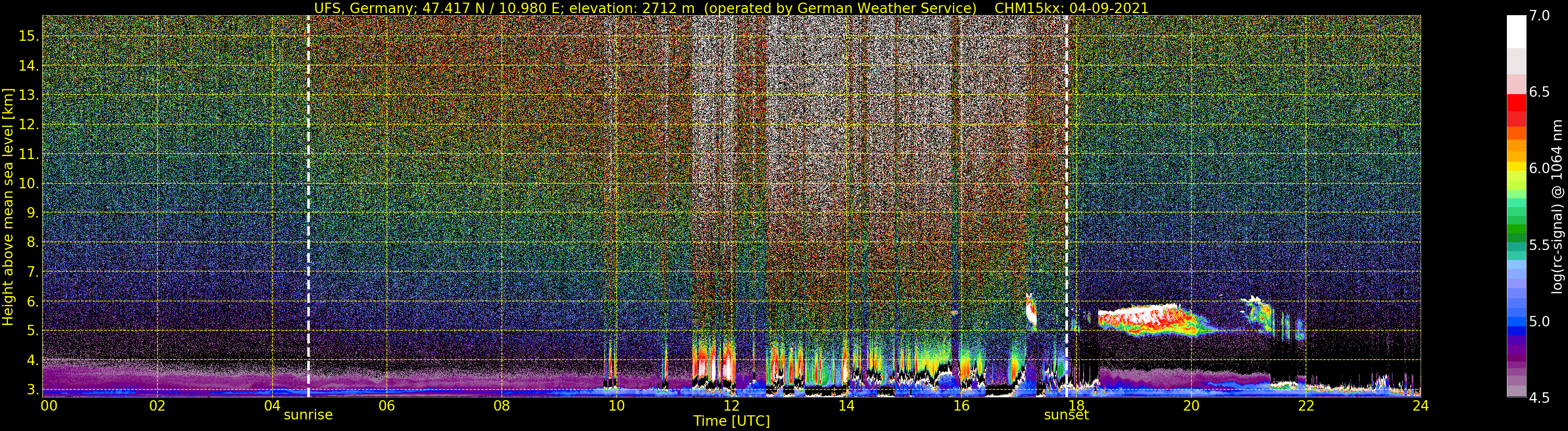Click the 24 tick at the time axis end
Viewport: 1568px width, 431px height.
point(1420,406)
